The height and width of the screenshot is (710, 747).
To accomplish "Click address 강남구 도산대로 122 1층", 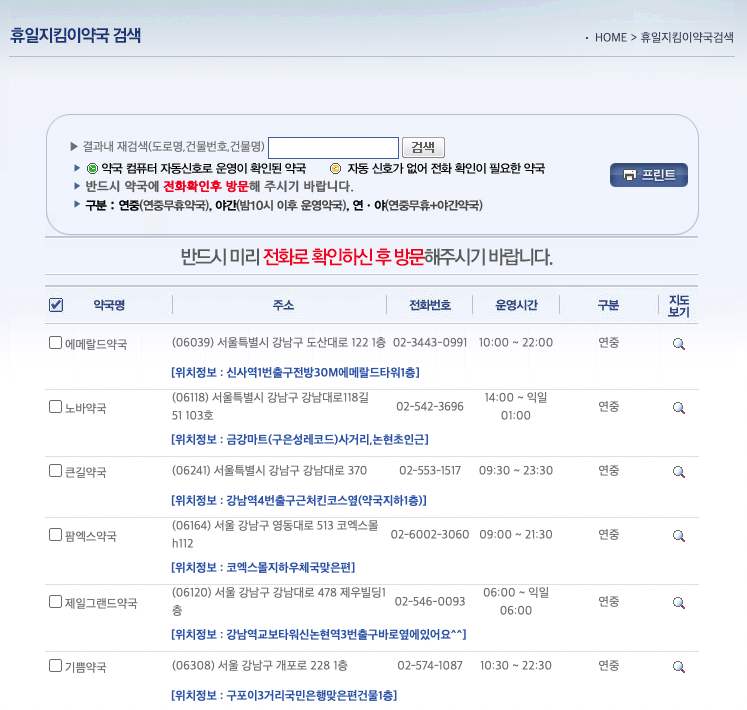I will point(279,343).
